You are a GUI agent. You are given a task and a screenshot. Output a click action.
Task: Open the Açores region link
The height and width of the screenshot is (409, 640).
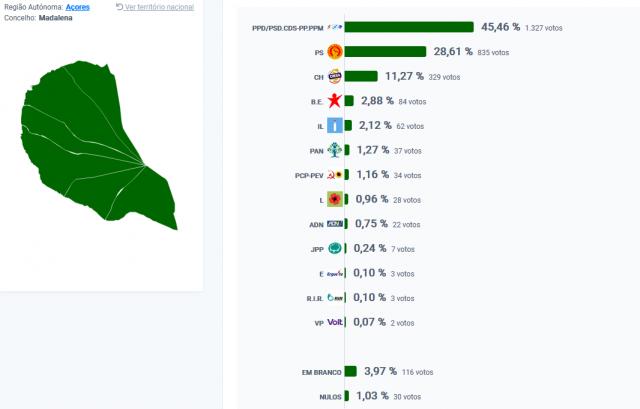coord(79,7)
